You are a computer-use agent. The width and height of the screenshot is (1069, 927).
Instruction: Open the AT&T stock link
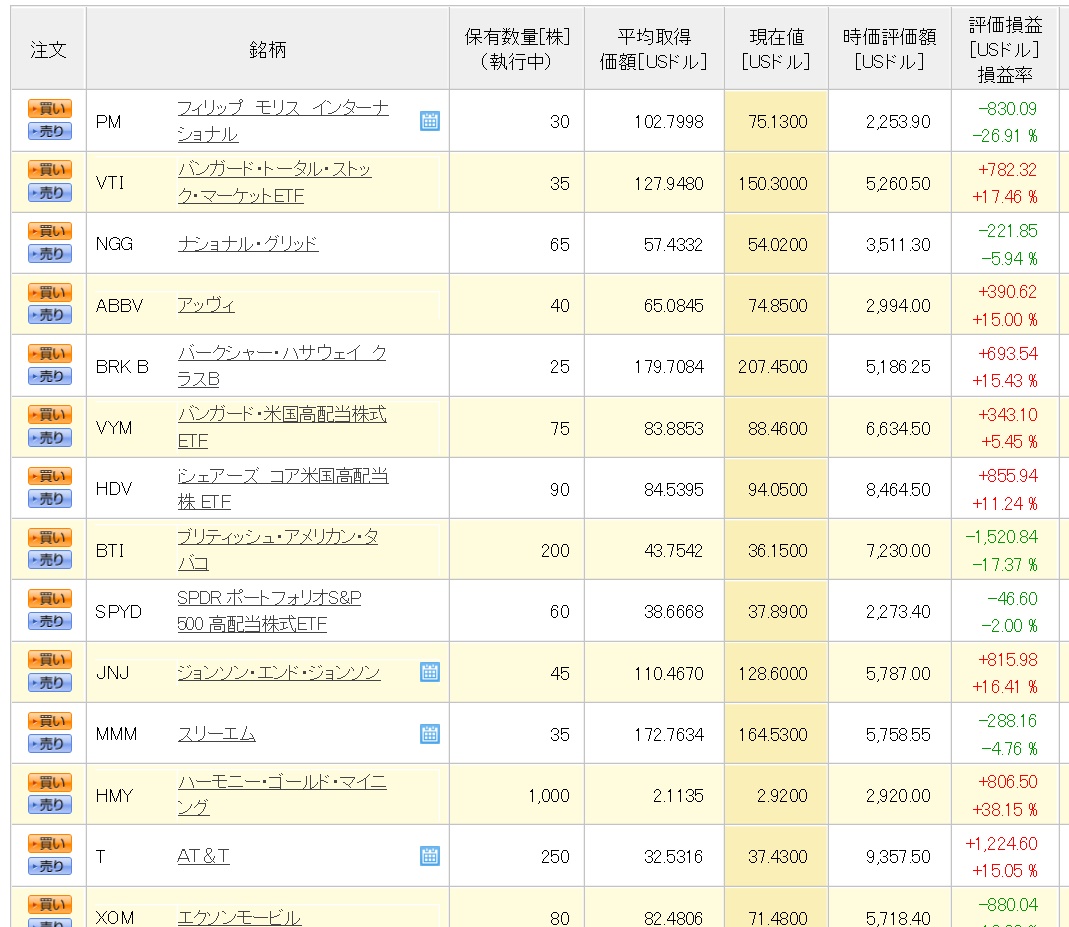click(202, 855)
